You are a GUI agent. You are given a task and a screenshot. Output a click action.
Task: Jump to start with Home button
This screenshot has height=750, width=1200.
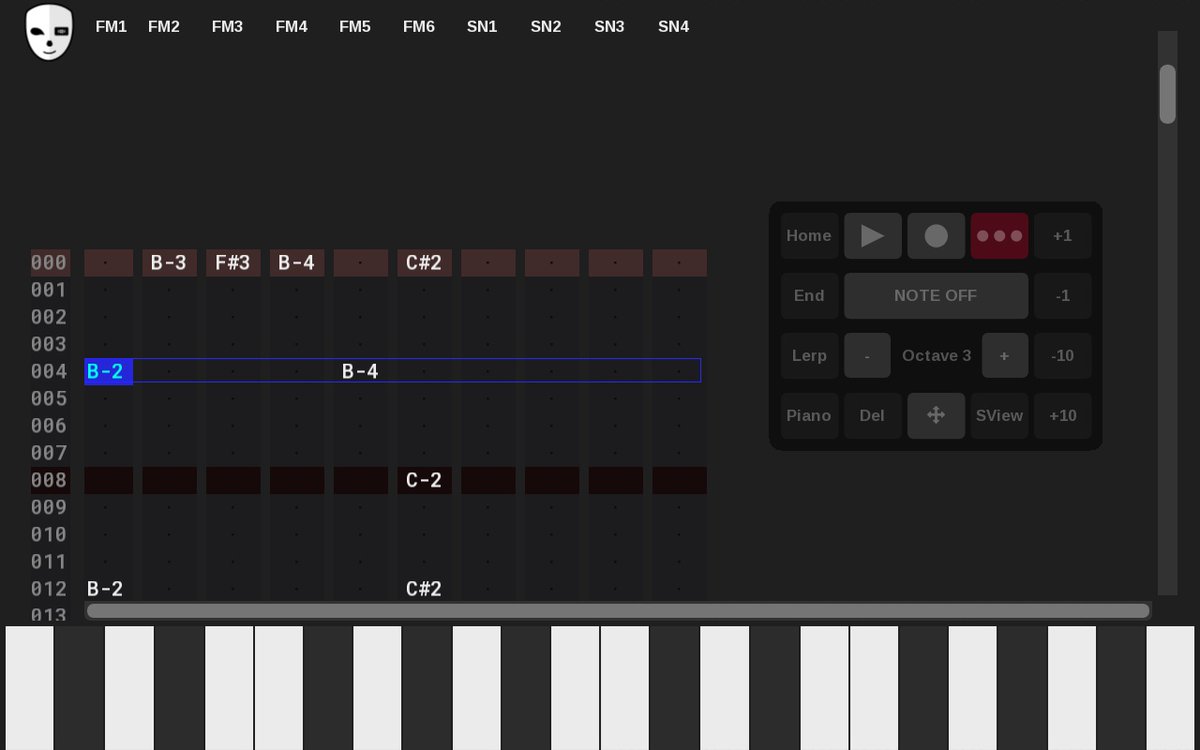pos(809,236)
